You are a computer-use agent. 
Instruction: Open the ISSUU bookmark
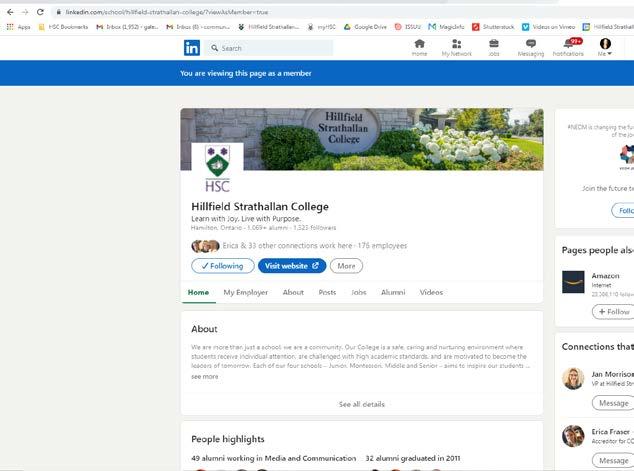tap(408, 27)
